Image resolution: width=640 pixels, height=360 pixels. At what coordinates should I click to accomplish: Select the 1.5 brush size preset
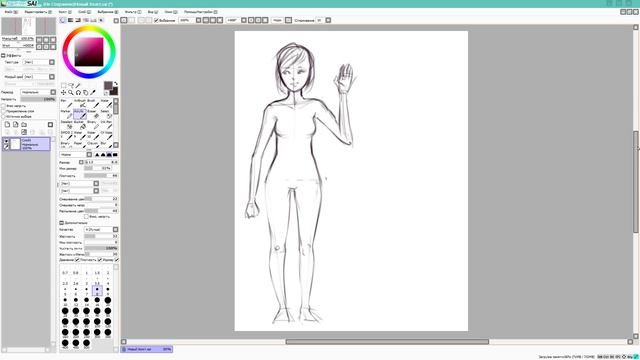coord(97,272)
